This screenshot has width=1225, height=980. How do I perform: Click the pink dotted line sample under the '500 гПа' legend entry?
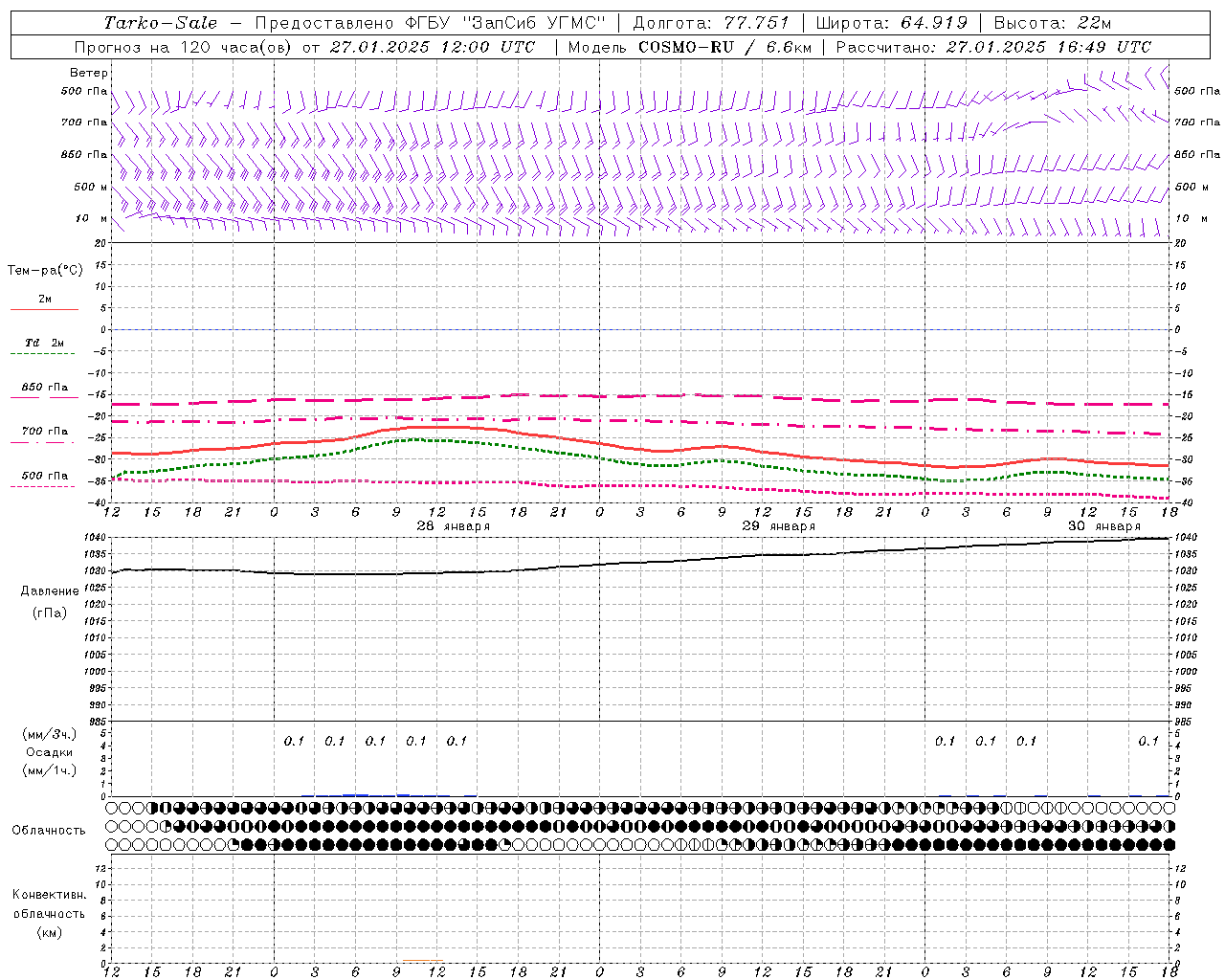coord(43,487)
